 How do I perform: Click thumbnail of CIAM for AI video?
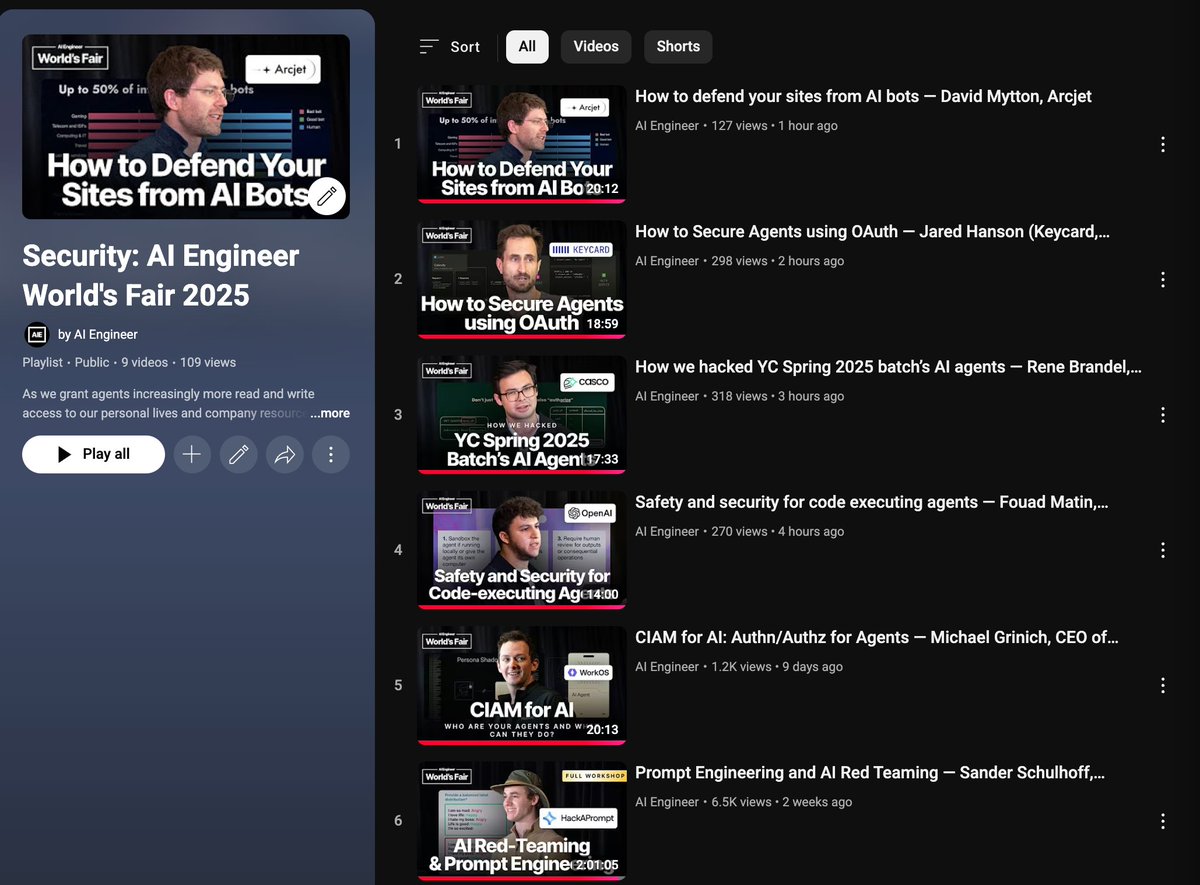(522, 685)
